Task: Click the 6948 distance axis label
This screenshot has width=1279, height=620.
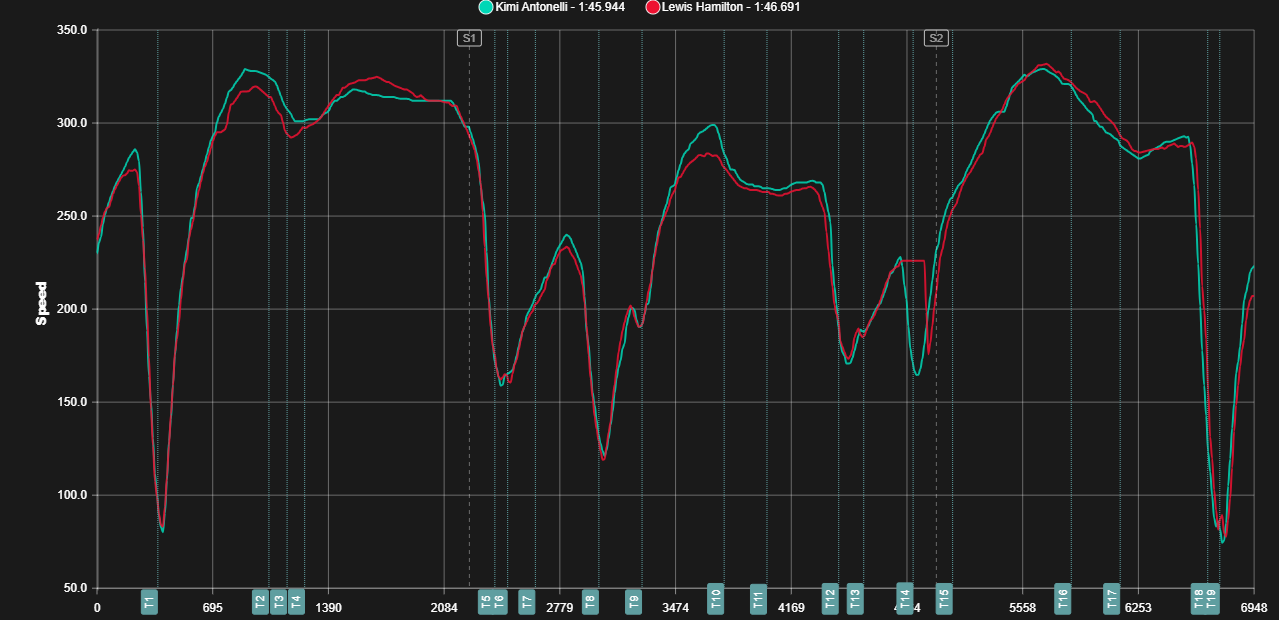Action: [1254, 607]
